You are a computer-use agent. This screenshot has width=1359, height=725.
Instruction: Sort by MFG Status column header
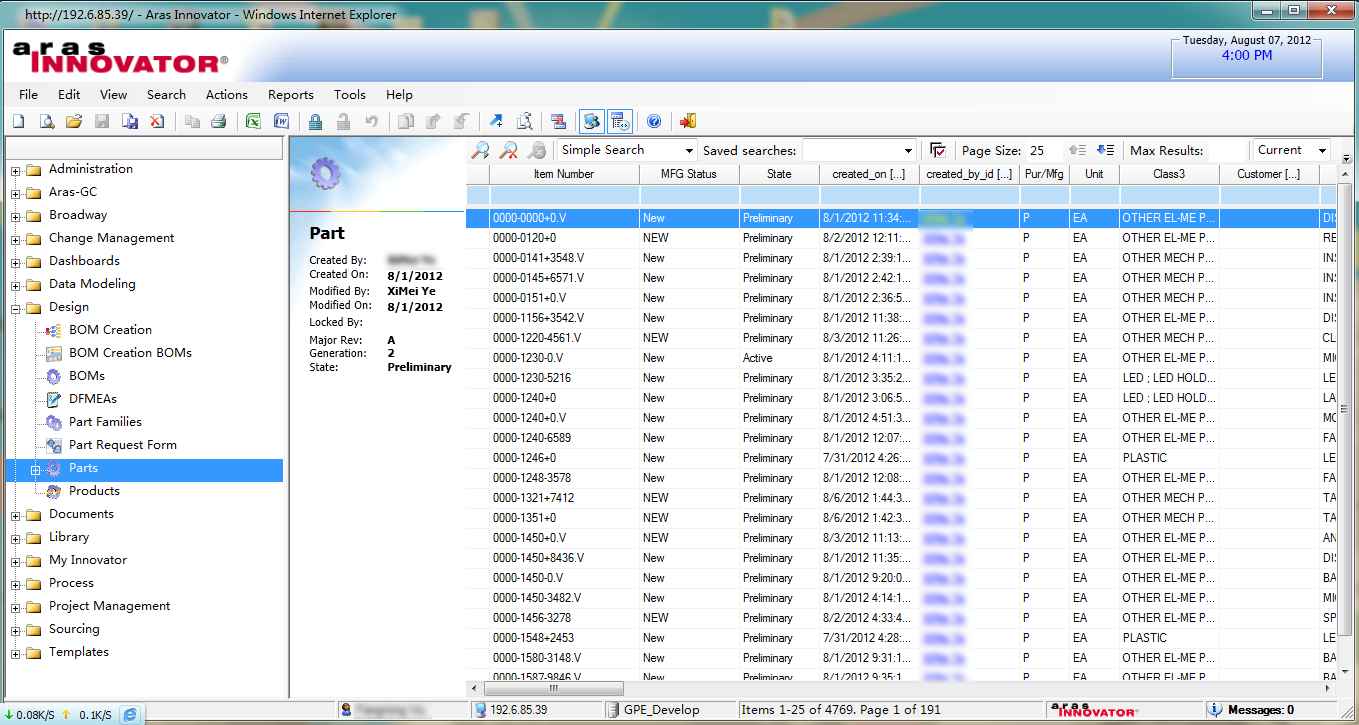pos(689,174)
